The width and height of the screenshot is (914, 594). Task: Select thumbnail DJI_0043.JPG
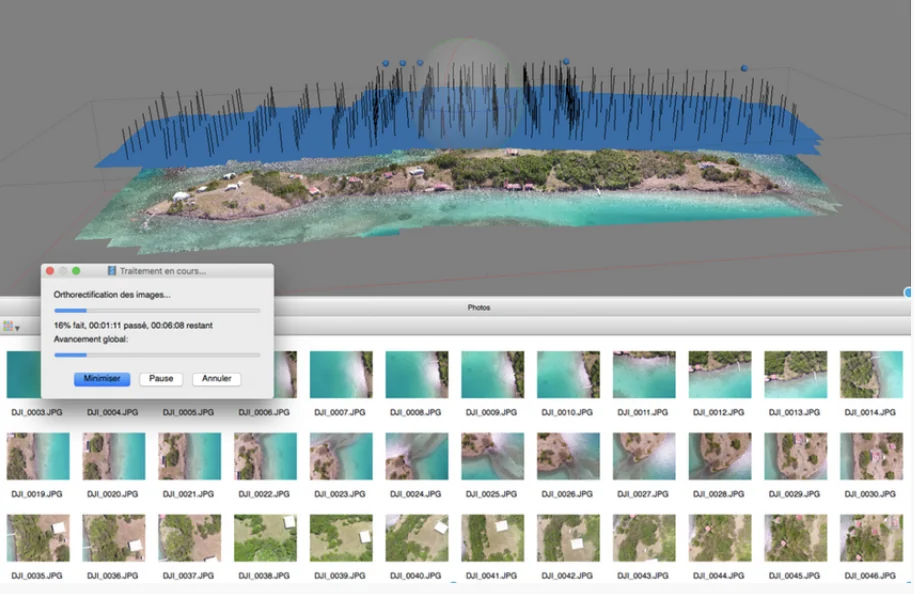644,537
